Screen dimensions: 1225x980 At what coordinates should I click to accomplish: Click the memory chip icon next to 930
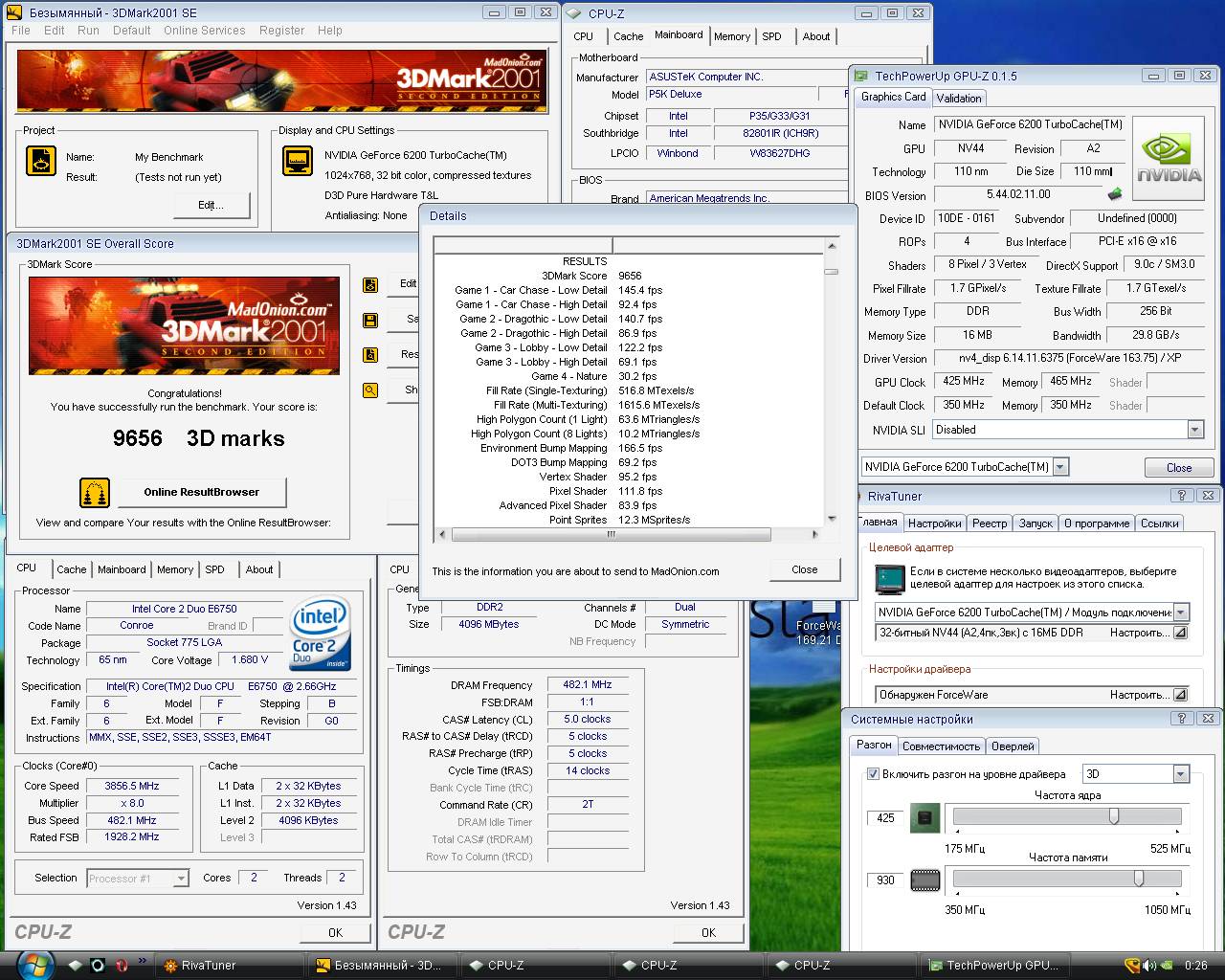point(924,880)
